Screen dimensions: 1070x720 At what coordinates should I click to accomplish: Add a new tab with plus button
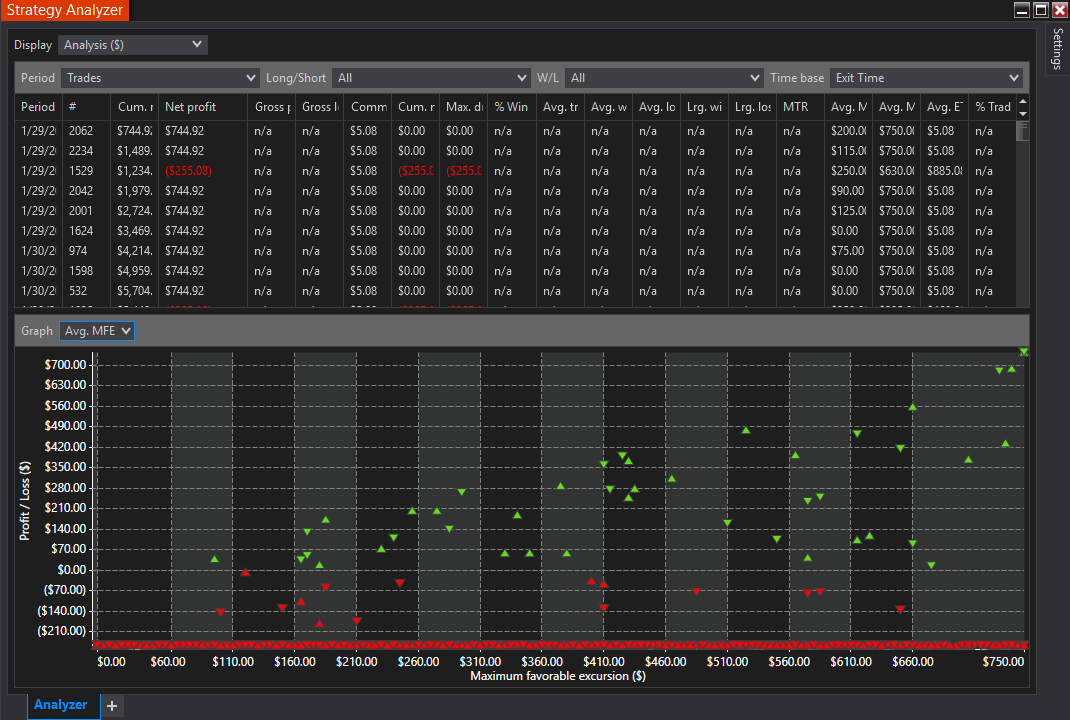113,706
